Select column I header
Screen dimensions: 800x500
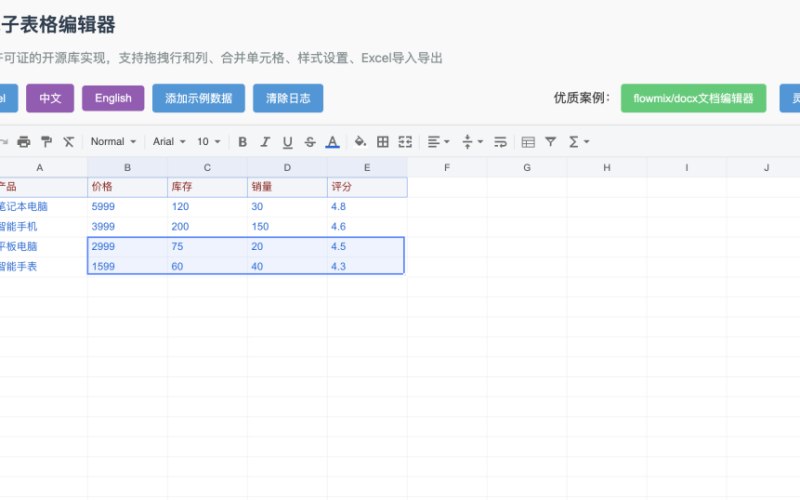(x=687, y=167)
